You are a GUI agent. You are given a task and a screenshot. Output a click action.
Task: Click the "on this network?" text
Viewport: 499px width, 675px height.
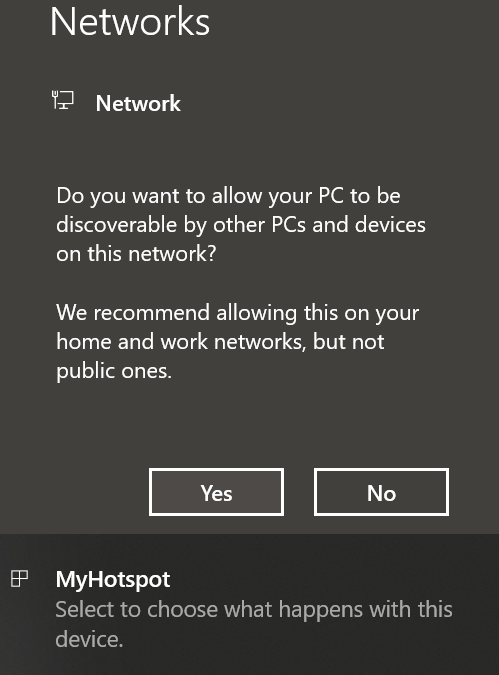(x=136, y=254)
